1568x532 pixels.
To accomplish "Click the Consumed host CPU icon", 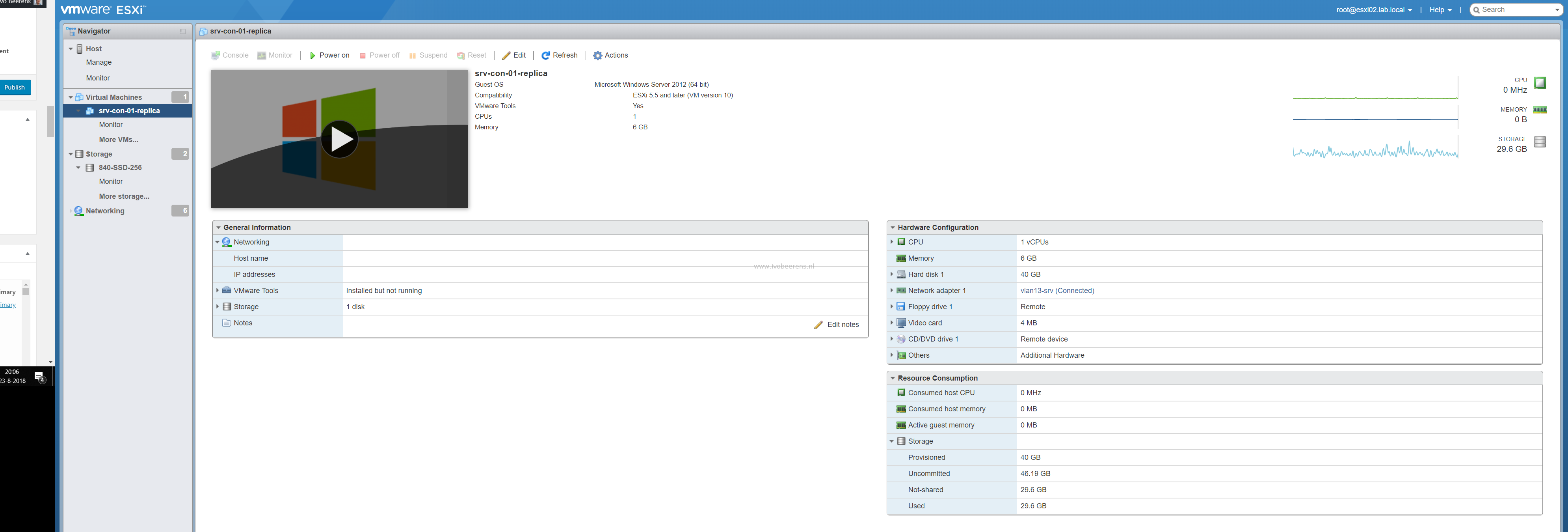I will coord(901,392).
